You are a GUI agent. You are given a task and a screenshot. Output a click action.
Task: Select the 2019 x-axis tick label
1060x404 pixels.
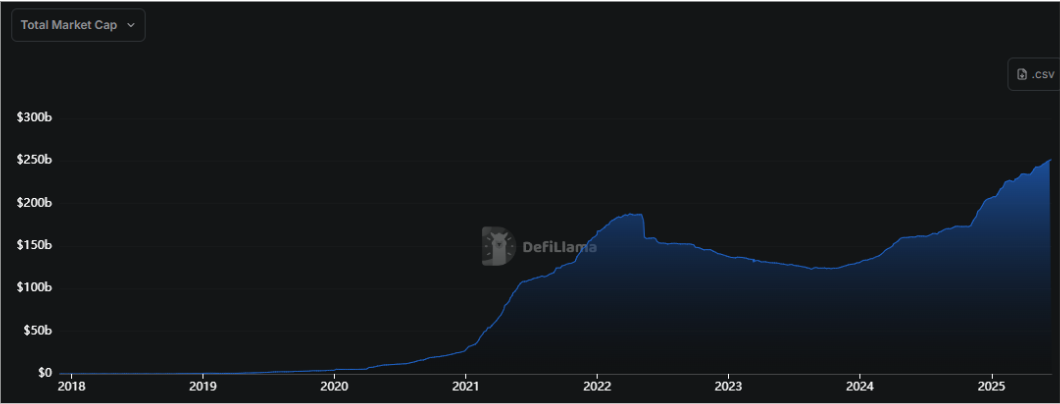click(x=203, y=386)
